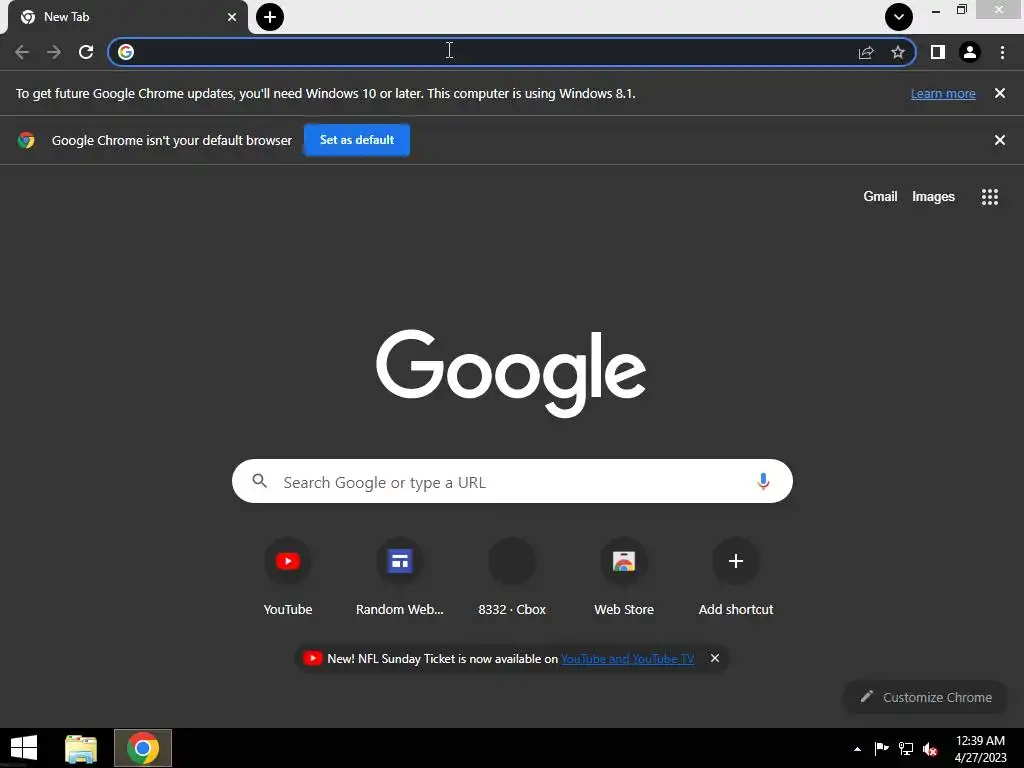Click the forward navigation arrow
The height and width of the screenshot is (768, 1024).
(54, 52)
